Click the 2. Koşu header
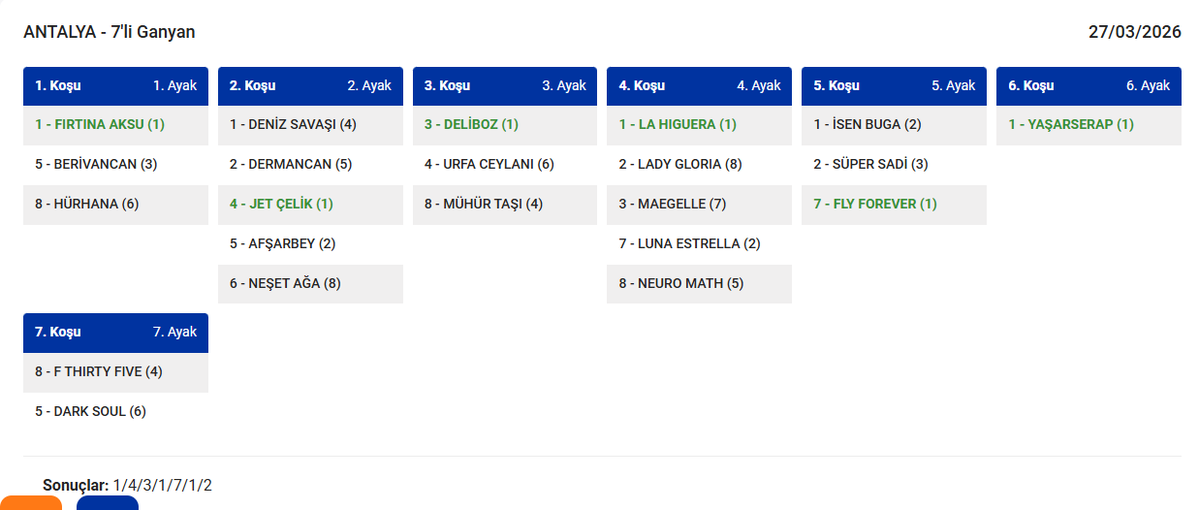The image size is (1199, 510). tap(310, 86)
